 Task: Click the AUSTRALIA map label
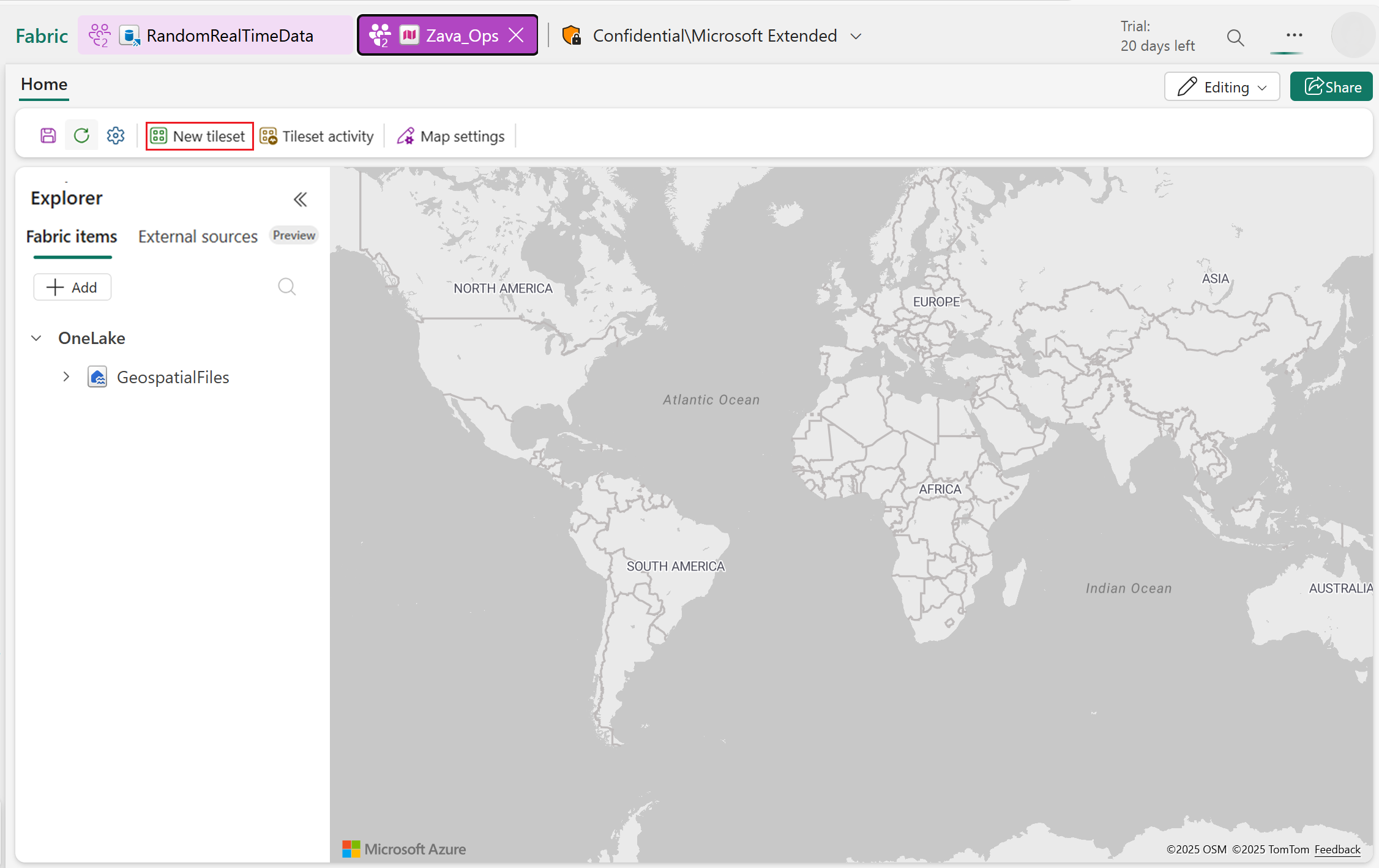pos(1341,588)
